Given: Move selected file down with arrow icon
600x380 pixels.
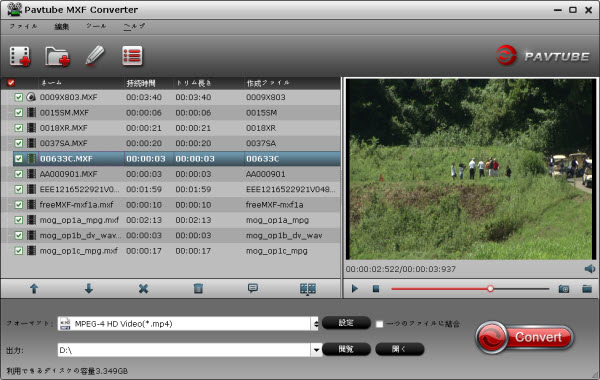Looking at the screenshot, I should (x=89, y=289).
